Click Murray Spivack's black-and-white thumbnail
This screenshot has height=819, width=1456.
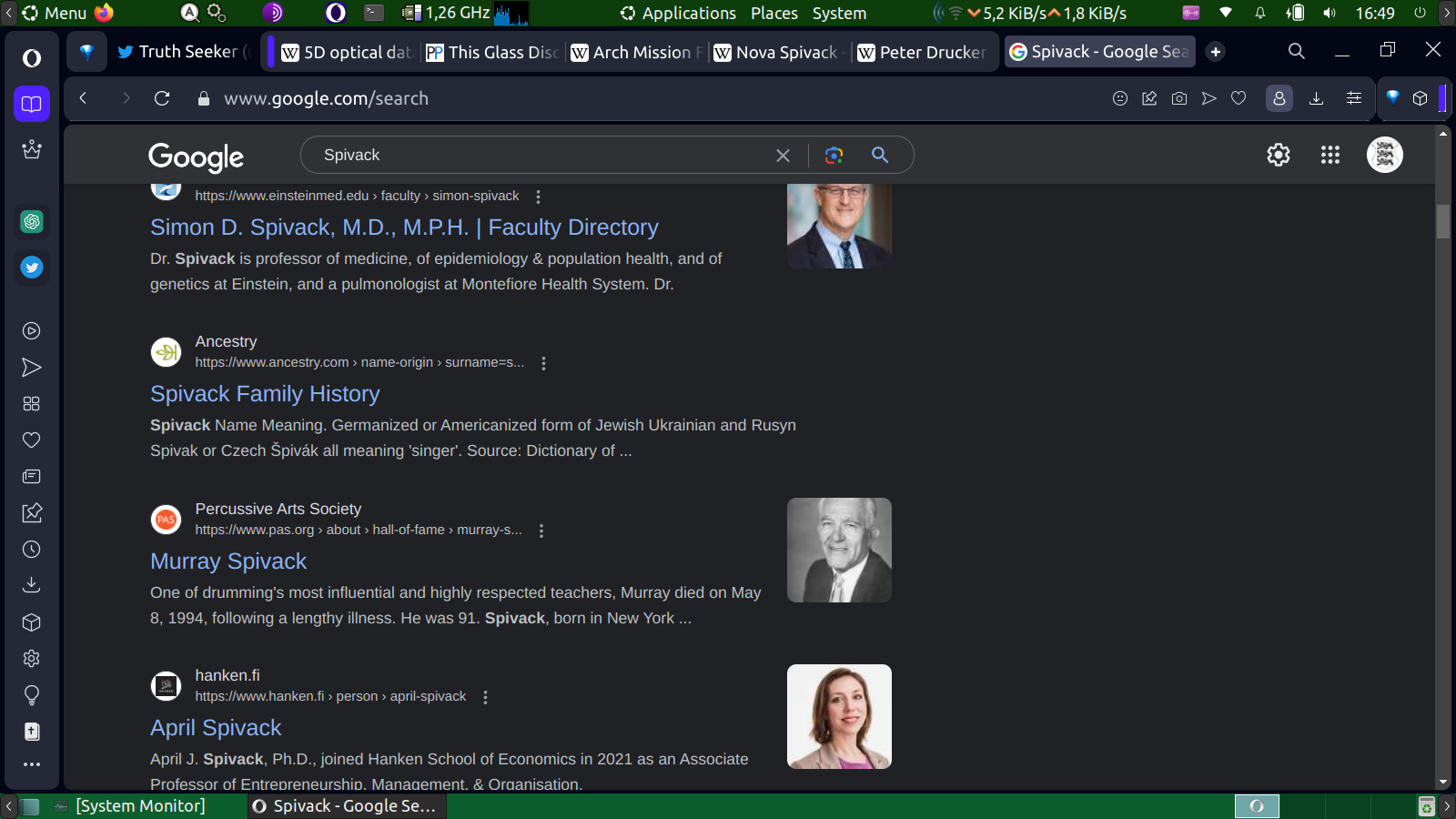coord(839,550)
